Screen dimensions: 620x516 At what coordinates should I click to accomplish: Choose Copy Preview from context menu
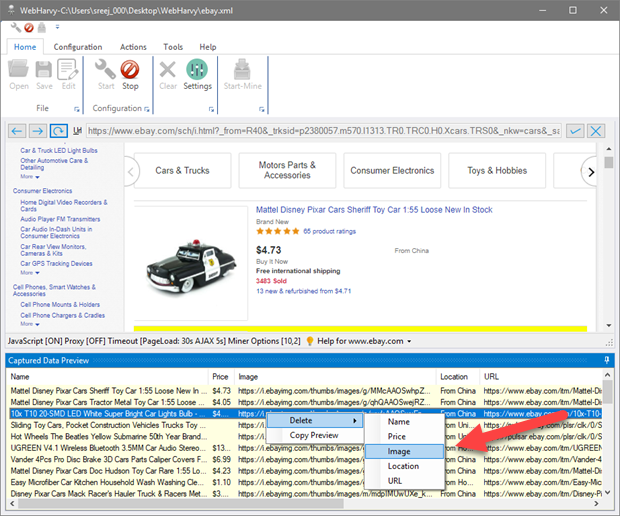click(313, 435)
